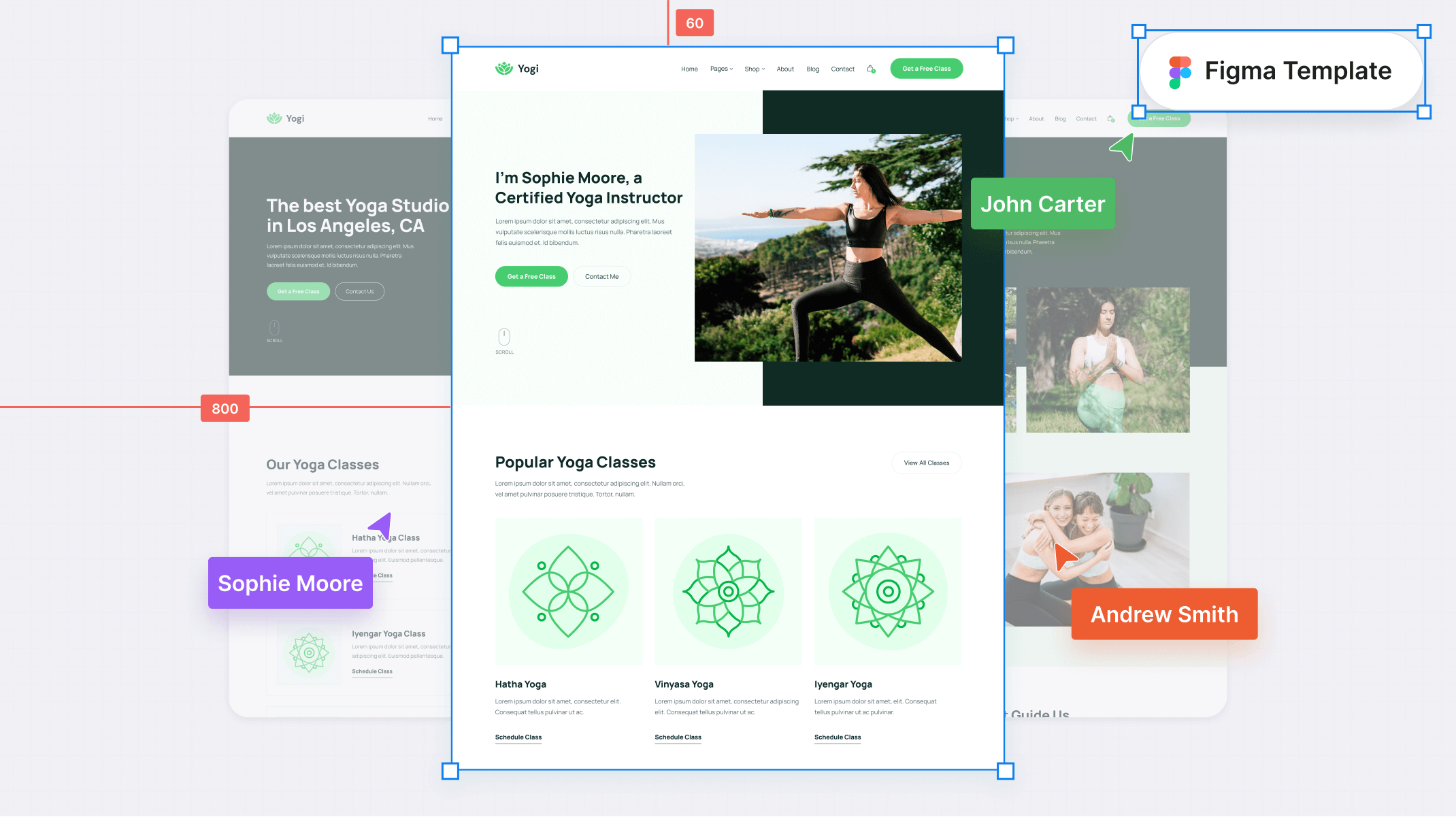Click the Get a Free Class button in navbar

(x=926, y=68)
